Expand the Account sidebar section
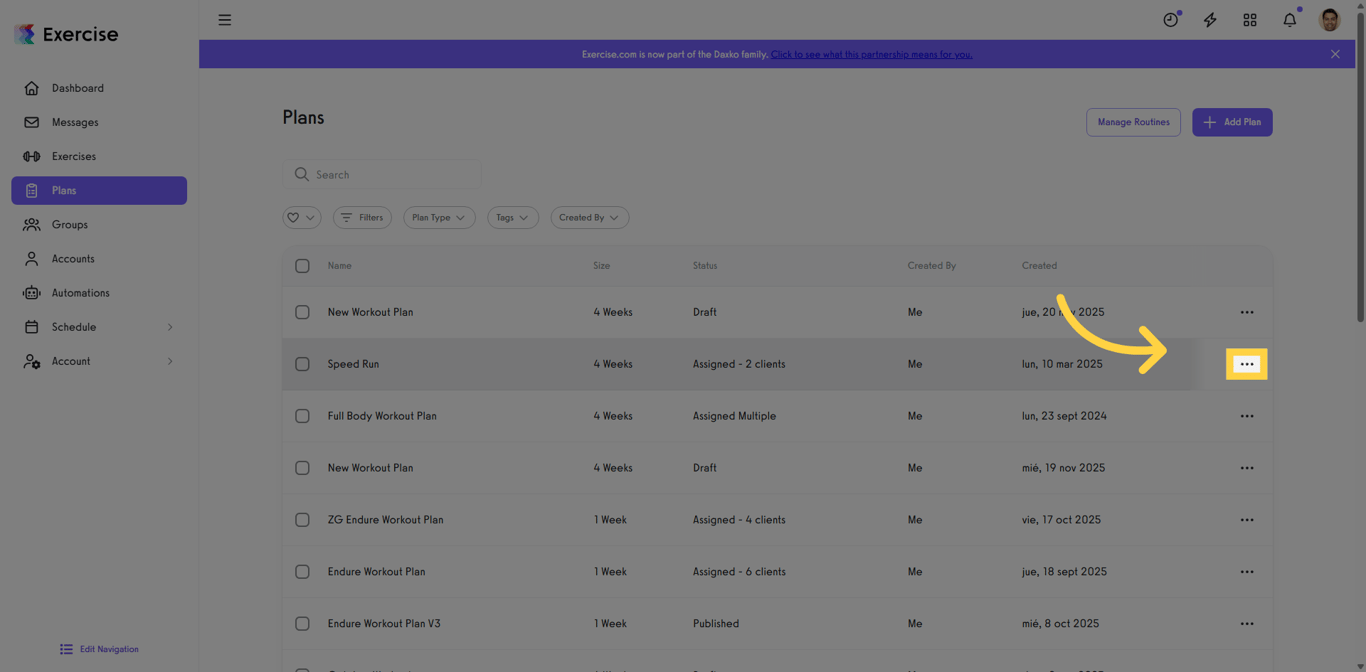Viewport: 1366px width, 672px height. [99, 361]
